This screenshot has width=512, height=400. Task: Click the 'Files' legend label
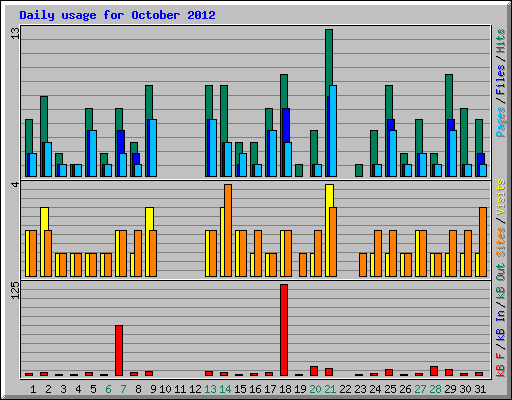tap(501, 80)
